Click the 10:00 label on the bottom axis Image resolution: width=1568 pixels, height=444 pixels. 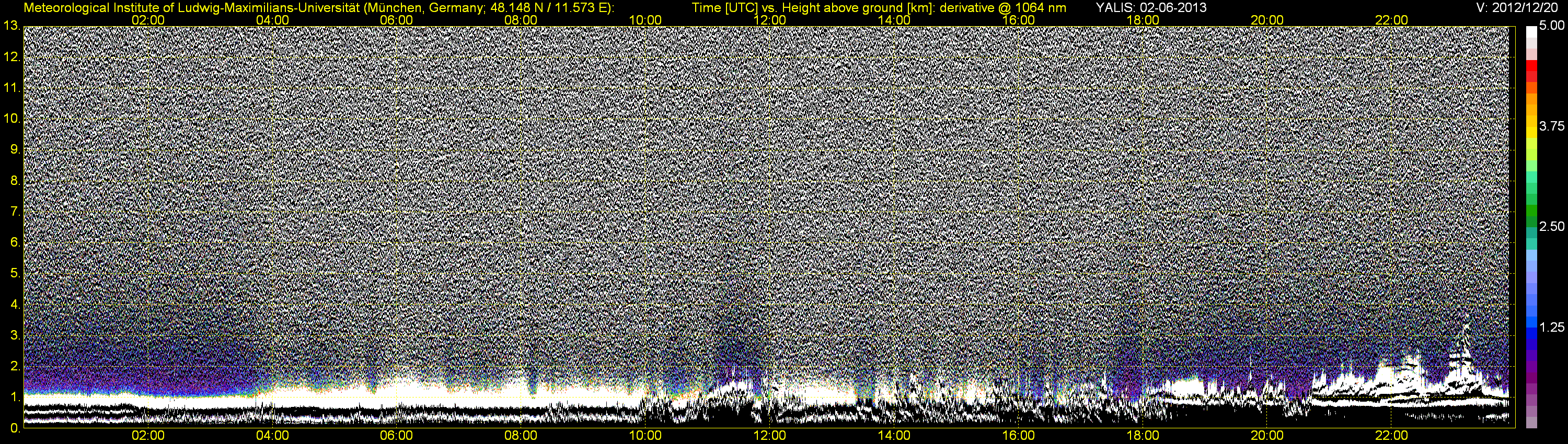tap(646, 436)
